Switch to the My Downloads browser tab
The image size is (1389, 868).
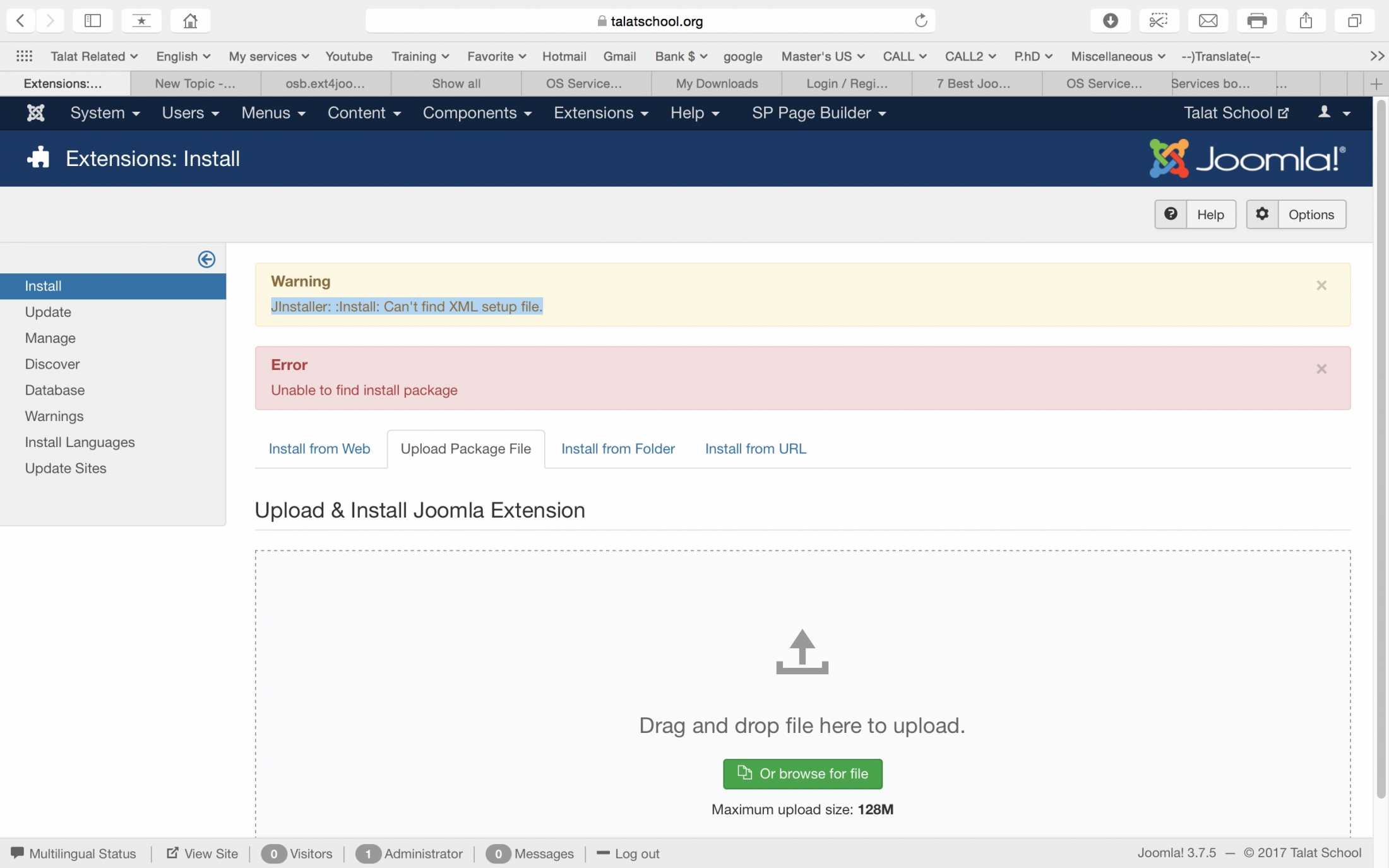(x=717, y=83)
